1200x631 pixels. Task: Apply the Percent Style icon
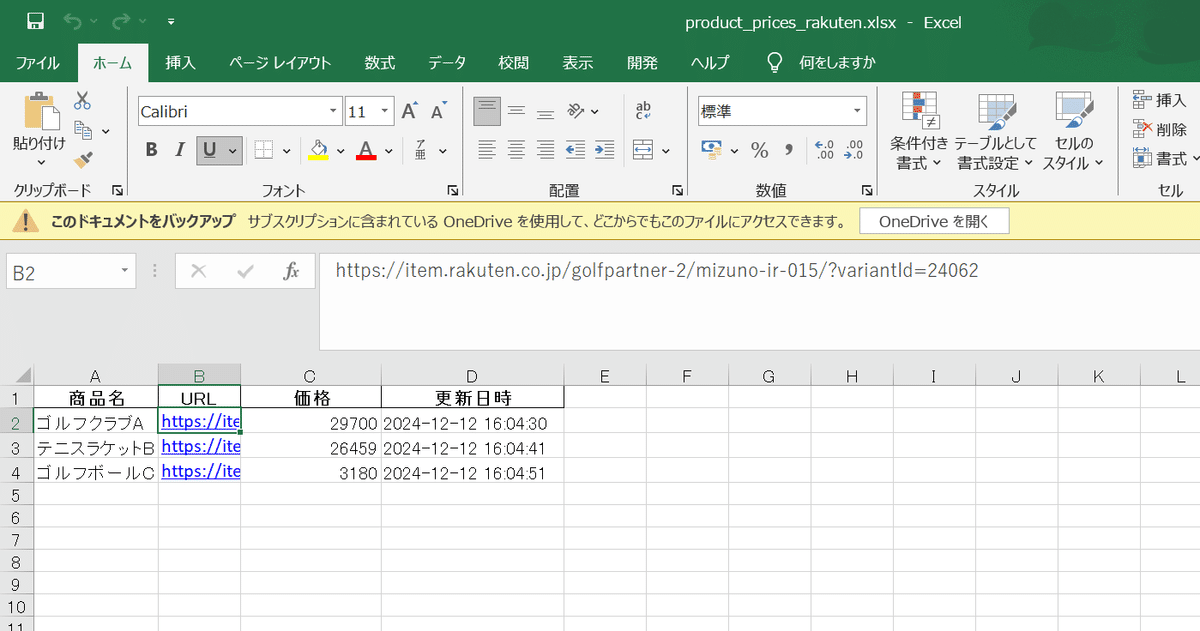(x=760, y=150)
